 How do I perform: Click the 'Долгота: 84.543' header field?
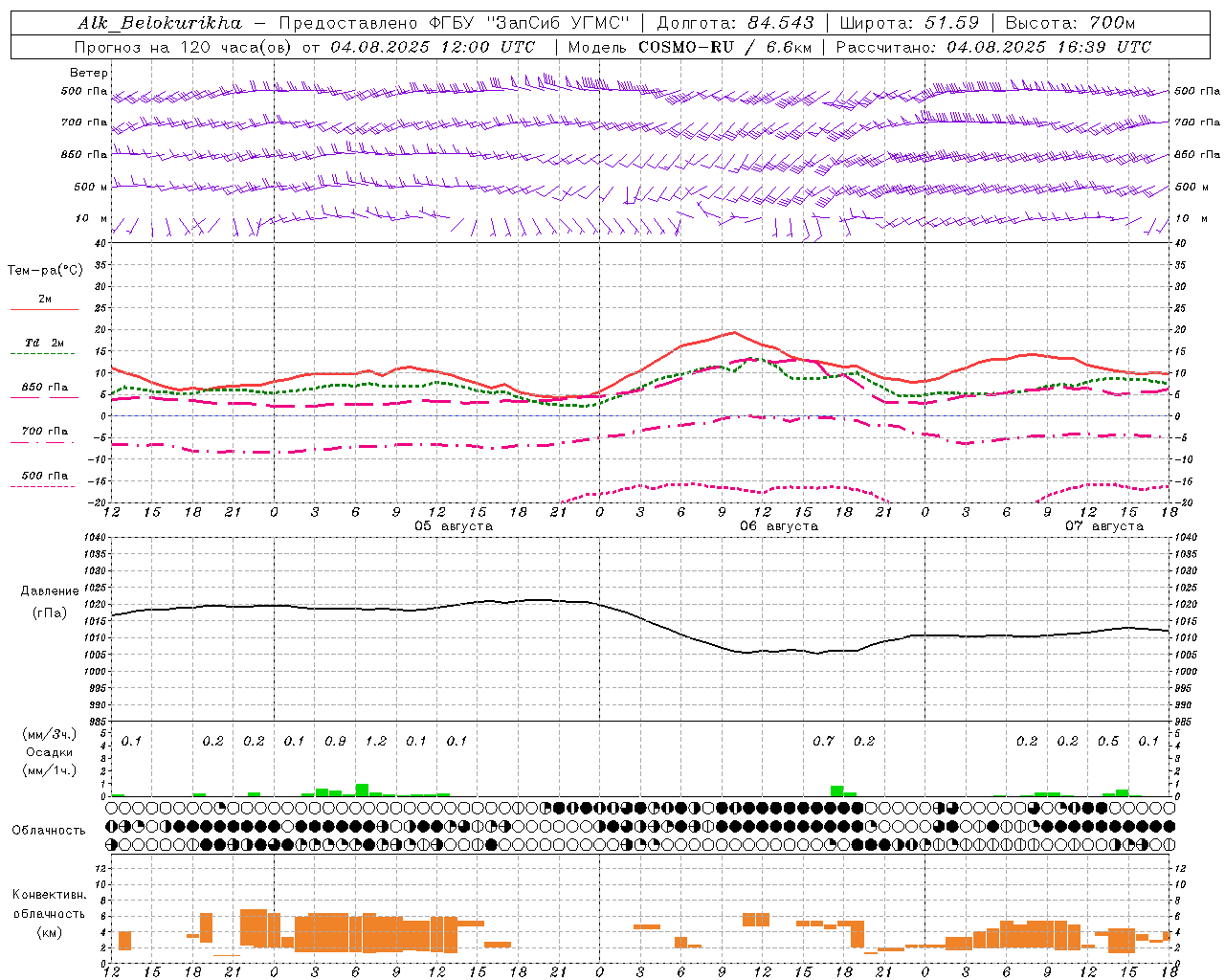pyautogui.click(x=736, y=23)
